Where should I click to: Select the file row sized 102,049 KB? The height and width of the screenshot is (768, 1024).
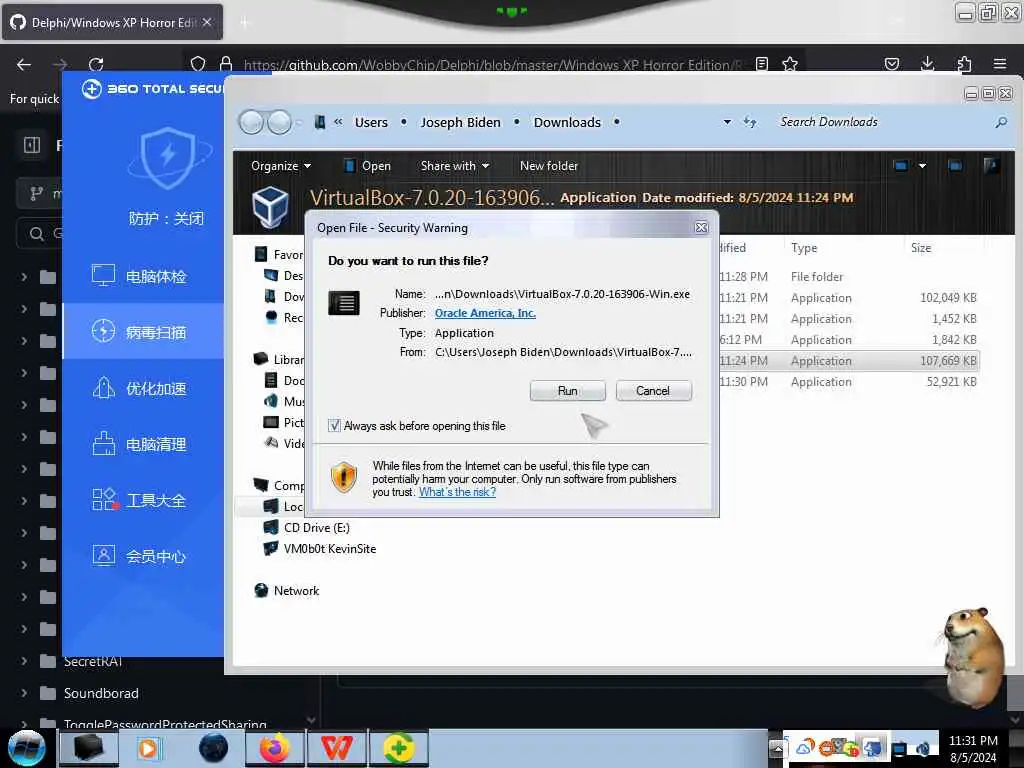(x=849, y=298)
